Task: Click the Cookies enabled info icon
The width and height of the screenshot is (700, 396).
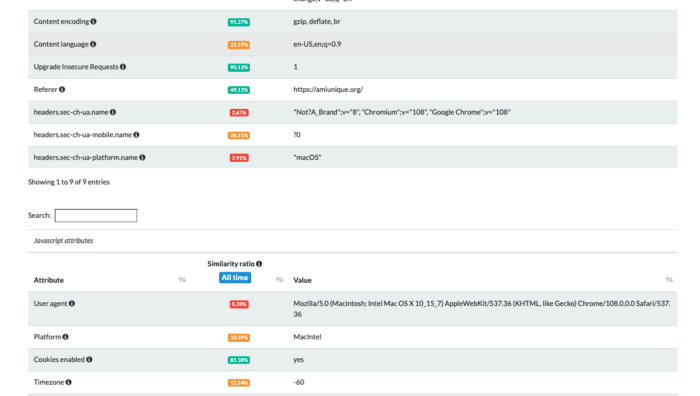Action: click(89, 360)
